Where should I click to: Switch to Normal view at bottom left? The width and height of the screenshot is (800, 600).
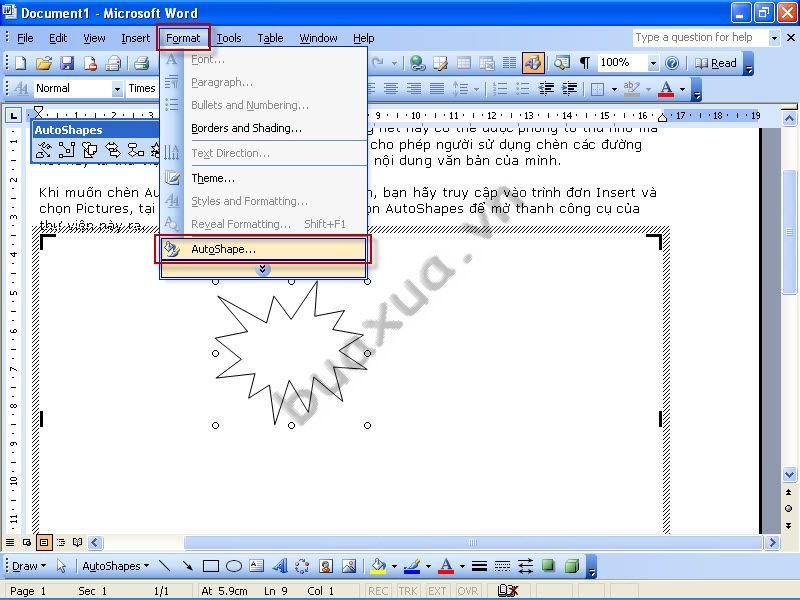(10, 542)
